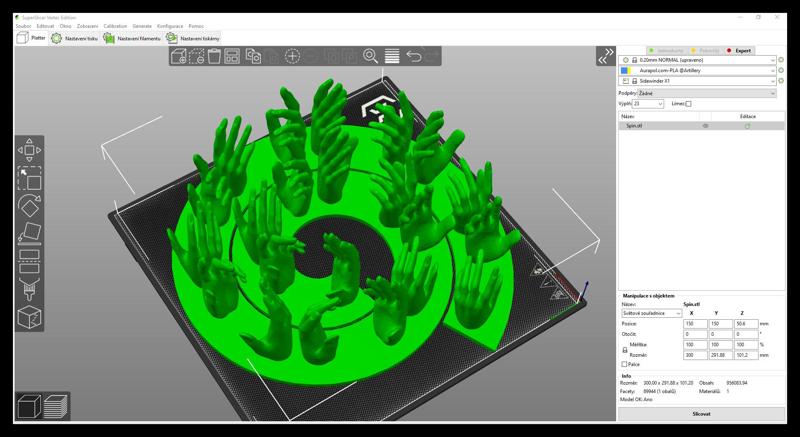Open the Zobrazení menu
The image size is (800, 437).
coord(87,26)
